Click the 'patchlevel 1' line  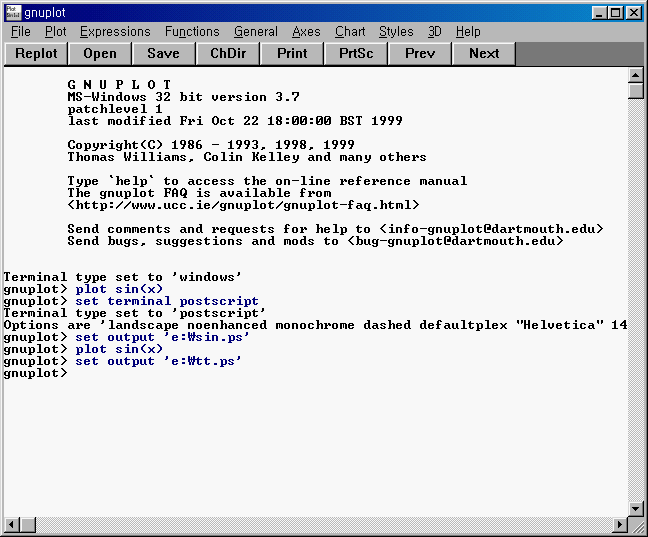(x=115, y=109)
